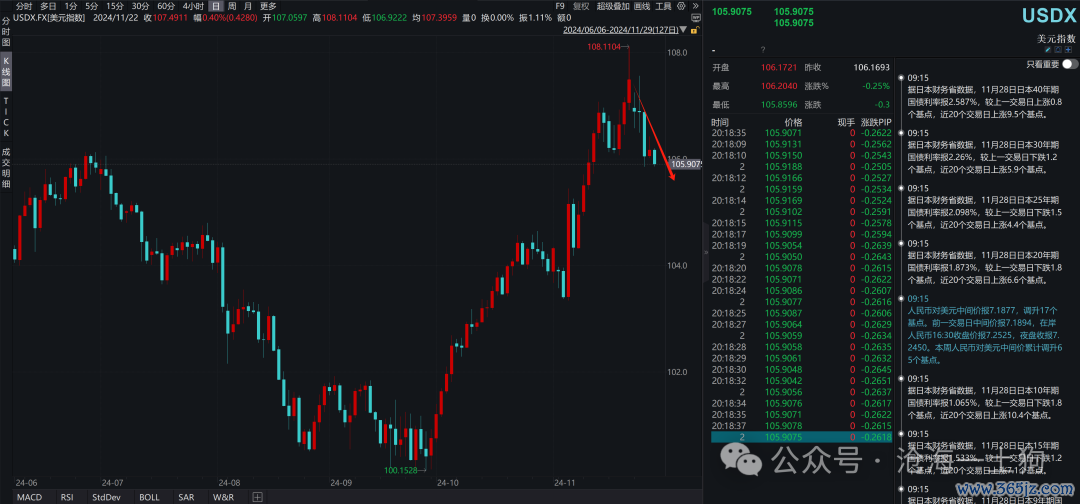Select the 1分 period
This screenshot has height=504, width=1080.
click(x=70, y=6)
